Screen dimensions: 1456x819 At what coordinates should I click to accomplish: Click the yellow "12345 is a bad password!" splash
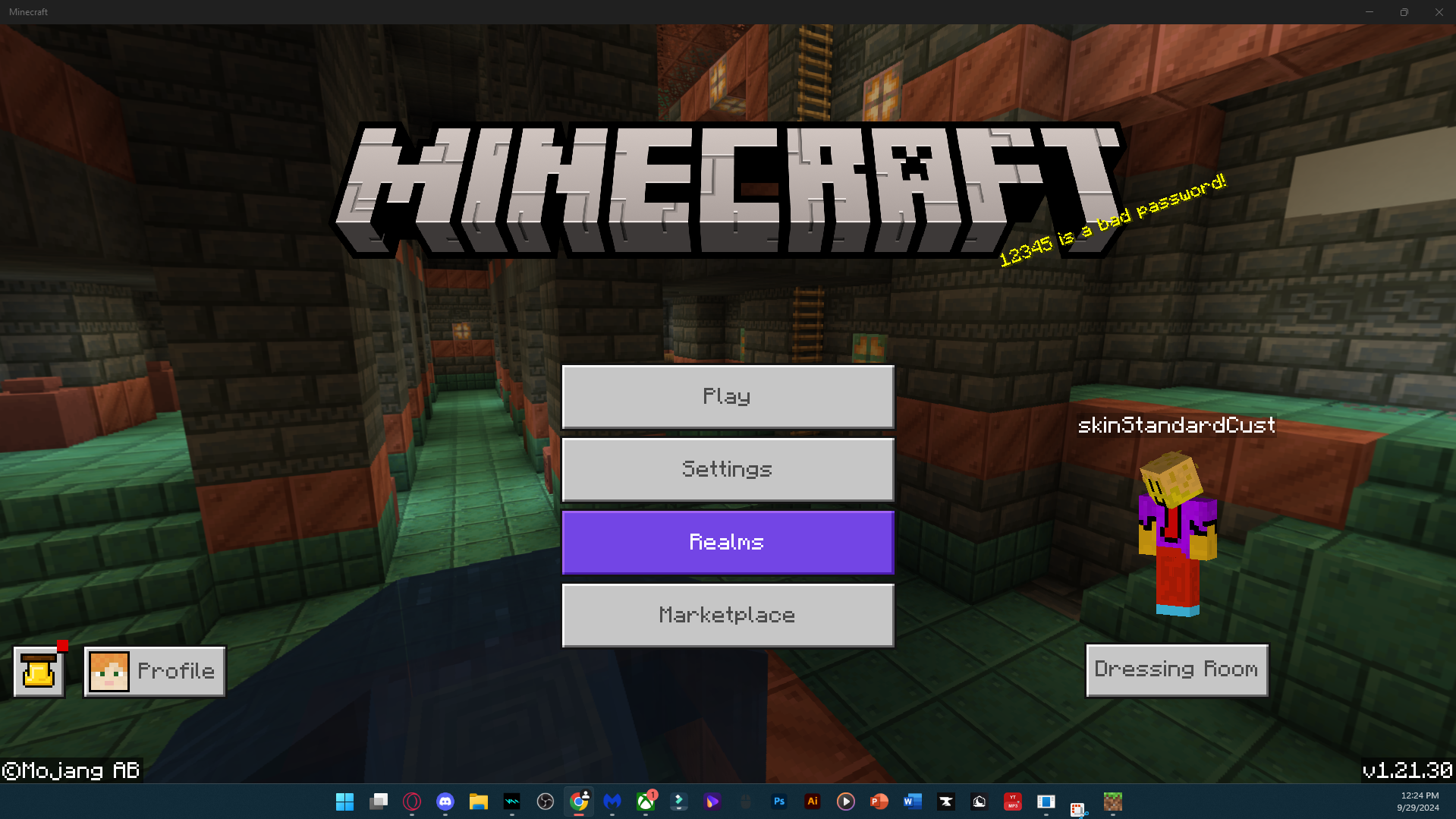(x=1112, y=220)
